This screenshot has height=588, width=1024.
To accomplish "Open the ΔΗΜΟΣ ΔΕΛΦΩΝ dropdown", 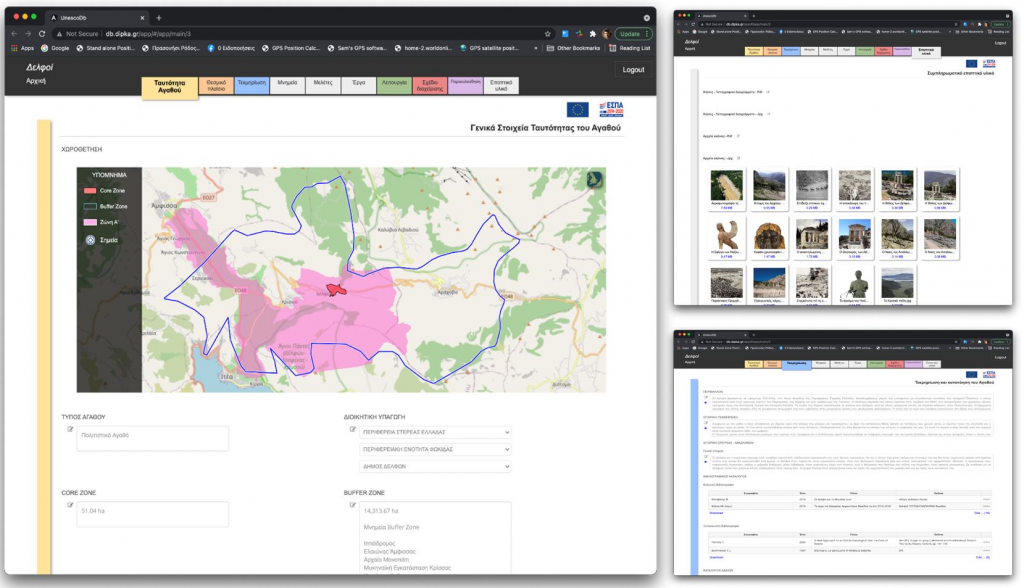I will pos(435,466).
